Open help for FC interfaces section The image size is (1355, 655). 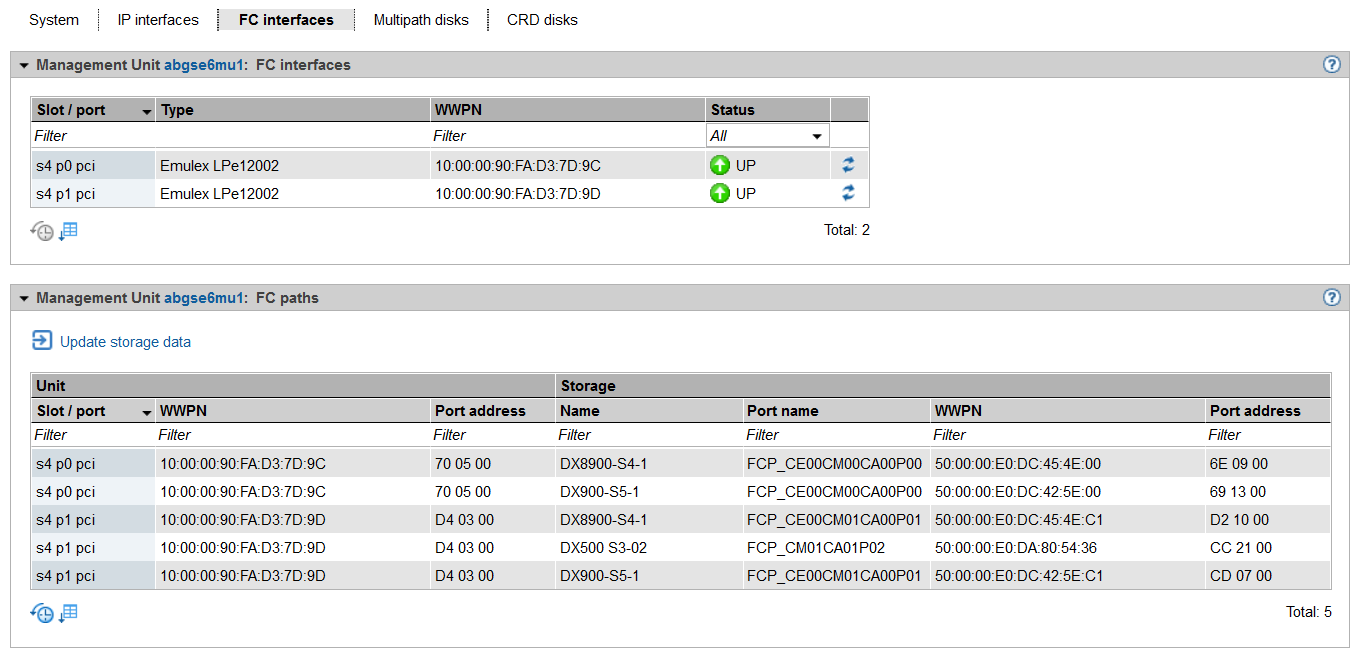[1331, 65]
